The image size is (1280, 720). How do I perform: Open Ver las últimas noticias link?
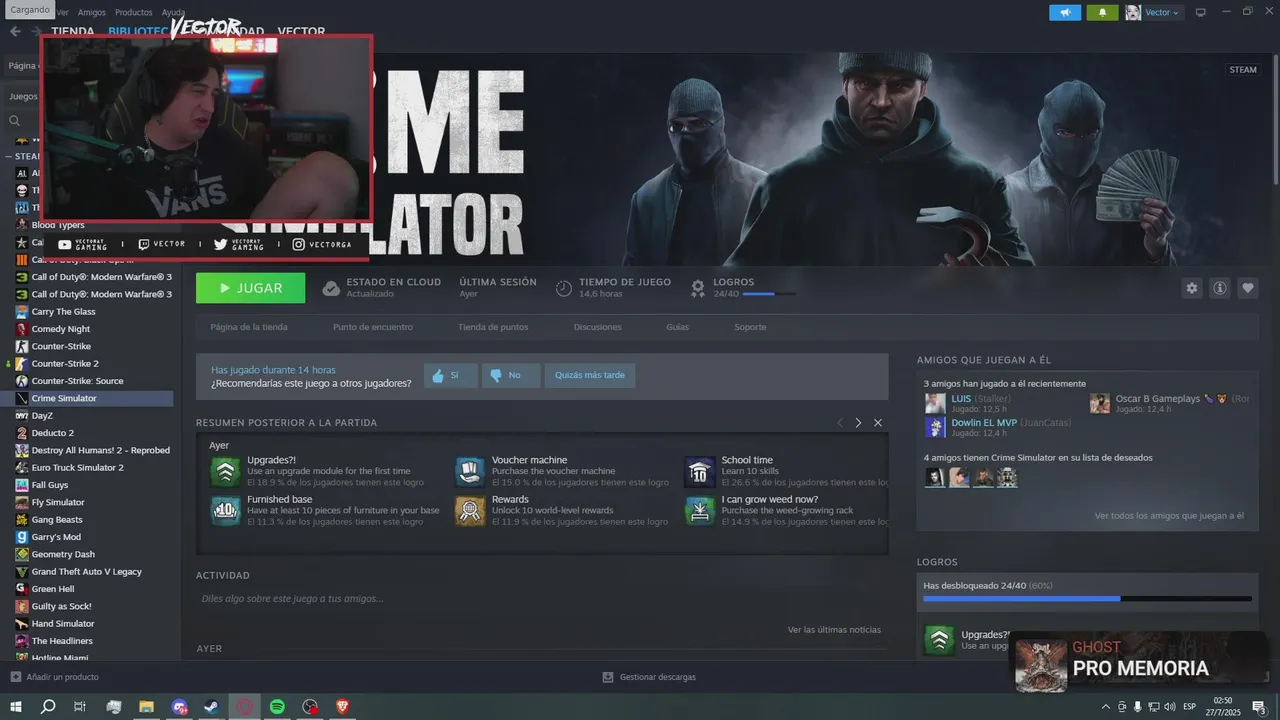834,630
